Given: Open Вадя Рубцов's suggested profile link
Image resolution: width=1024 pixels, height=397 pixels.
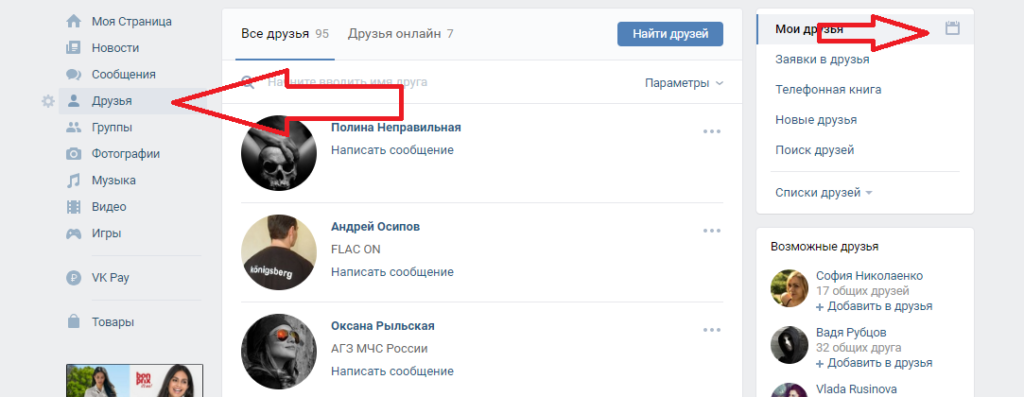Looking at the screenshot, I should 852,332.
